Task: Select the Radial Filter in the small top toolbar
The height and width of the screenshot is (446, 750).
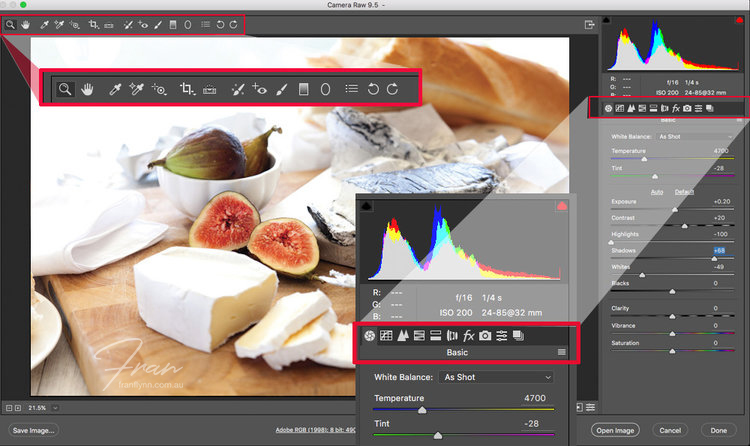Action: [x=188, y=24]
